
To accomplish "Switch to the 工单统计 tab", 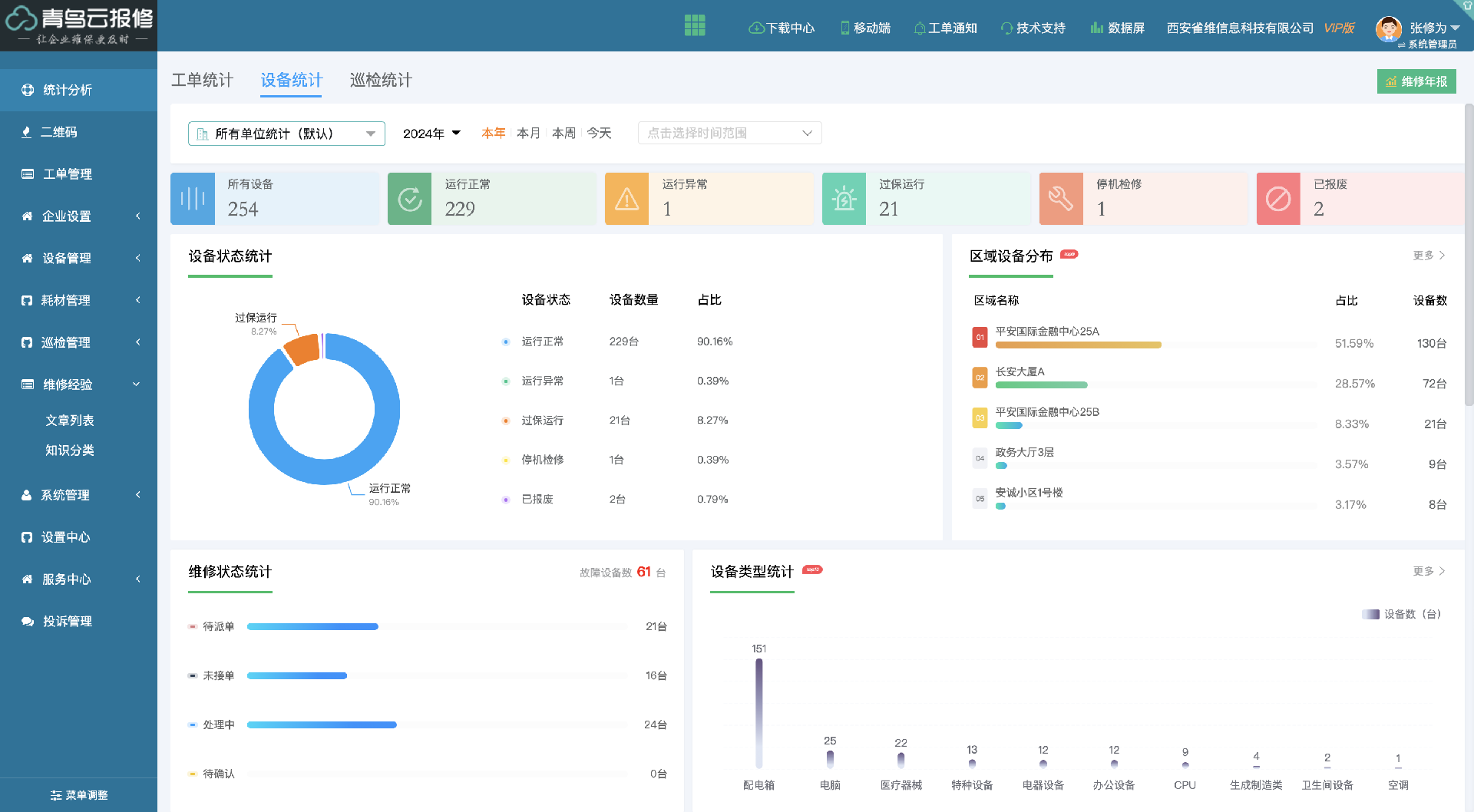I will tap(202, 81).
